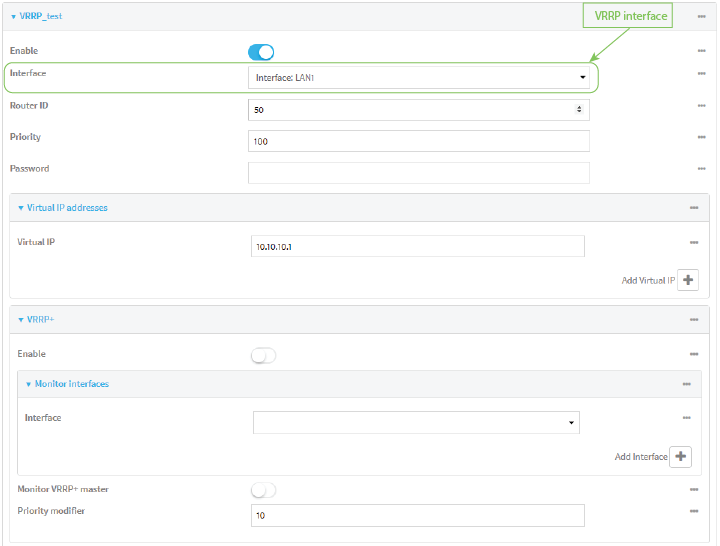
Task: Open ellipsis menu for Virtual IP addresses header
Action: click(693, 208)
